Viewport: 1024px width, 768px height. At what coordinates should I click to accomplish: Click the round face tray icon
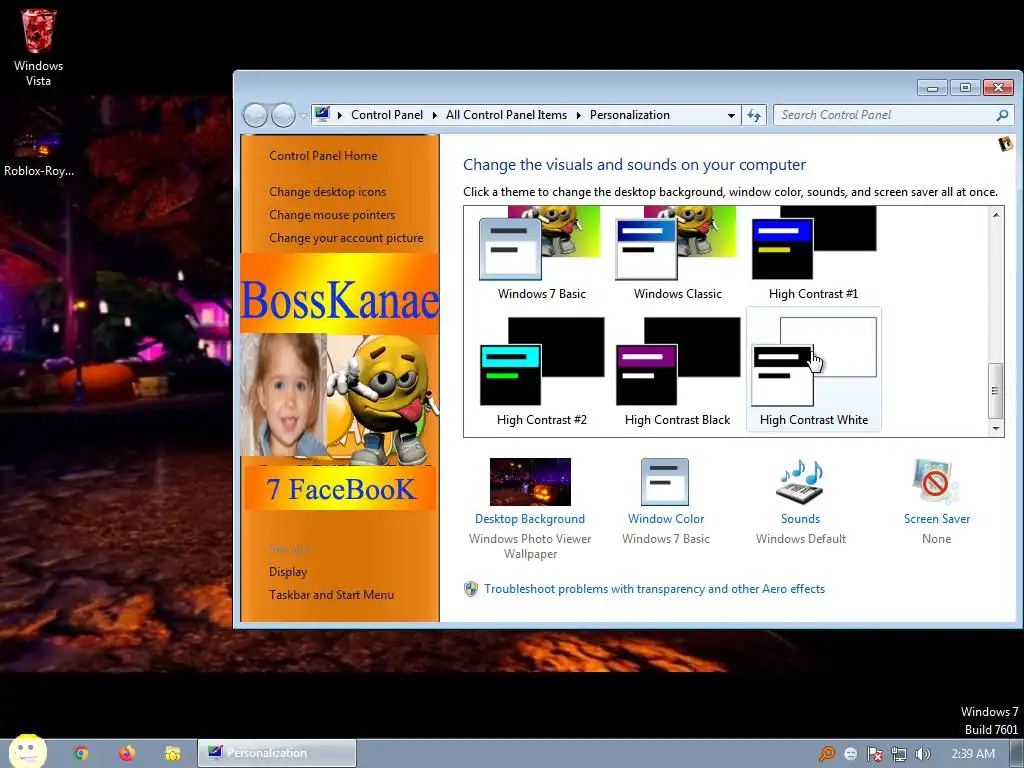click(850, 754)
